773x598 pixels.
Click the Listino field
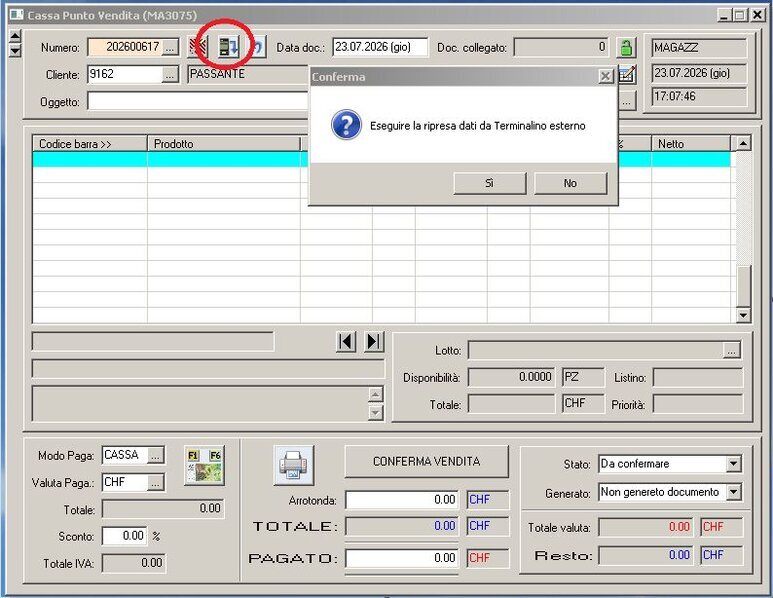(698, 378)
